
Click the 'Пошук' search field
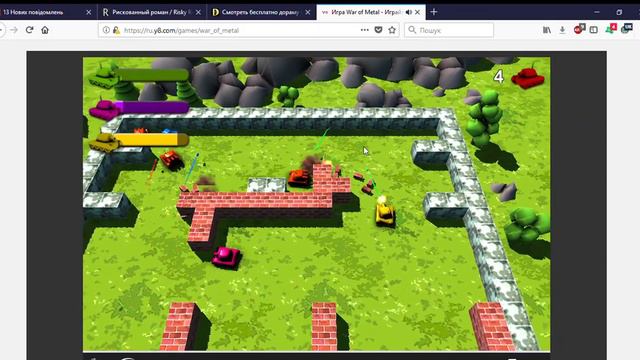pos(449,30)
